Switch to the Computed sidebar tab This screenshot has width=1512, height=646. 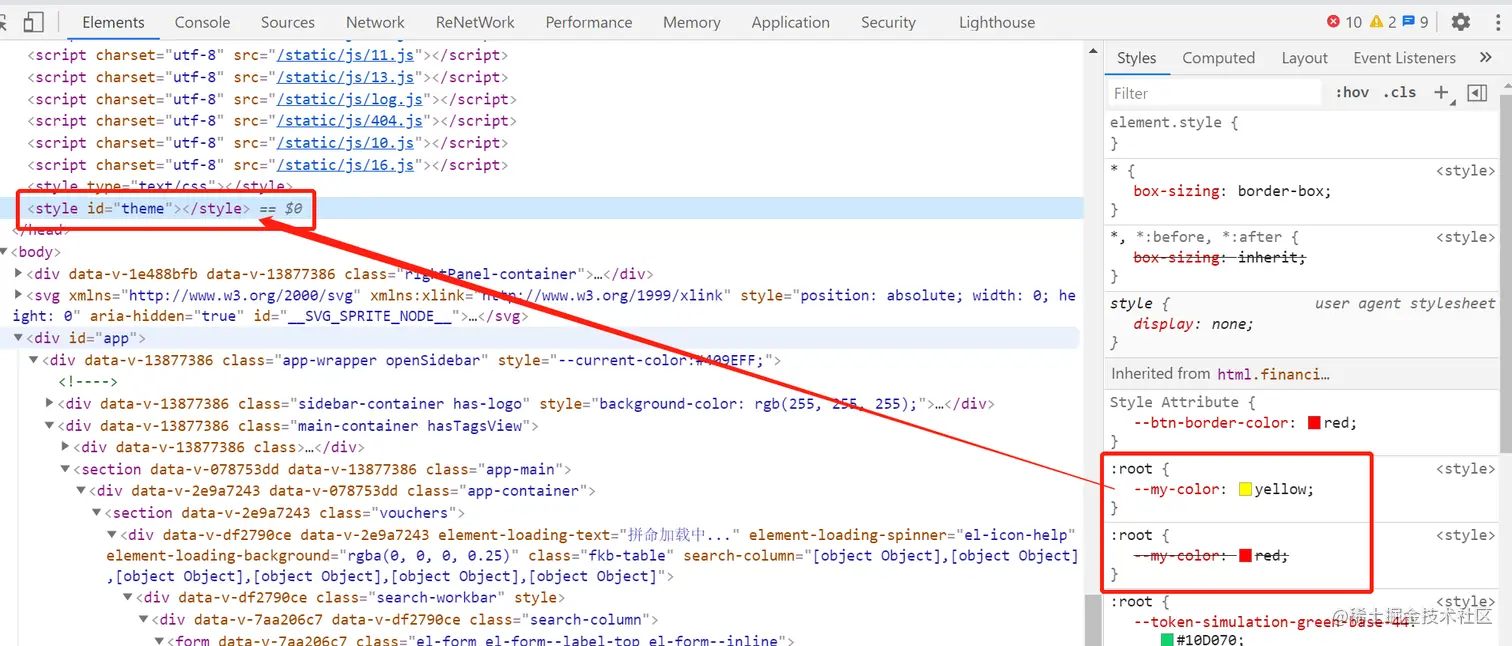tap(1218, 58)
